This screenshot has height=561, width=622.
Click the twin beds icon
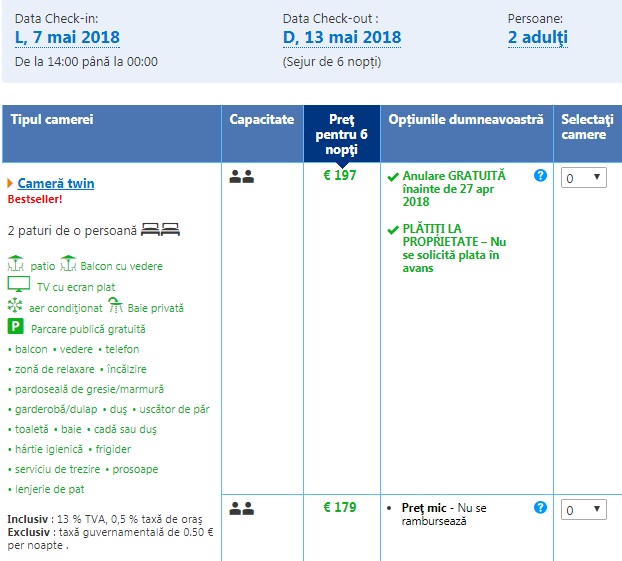click(160, 230)
